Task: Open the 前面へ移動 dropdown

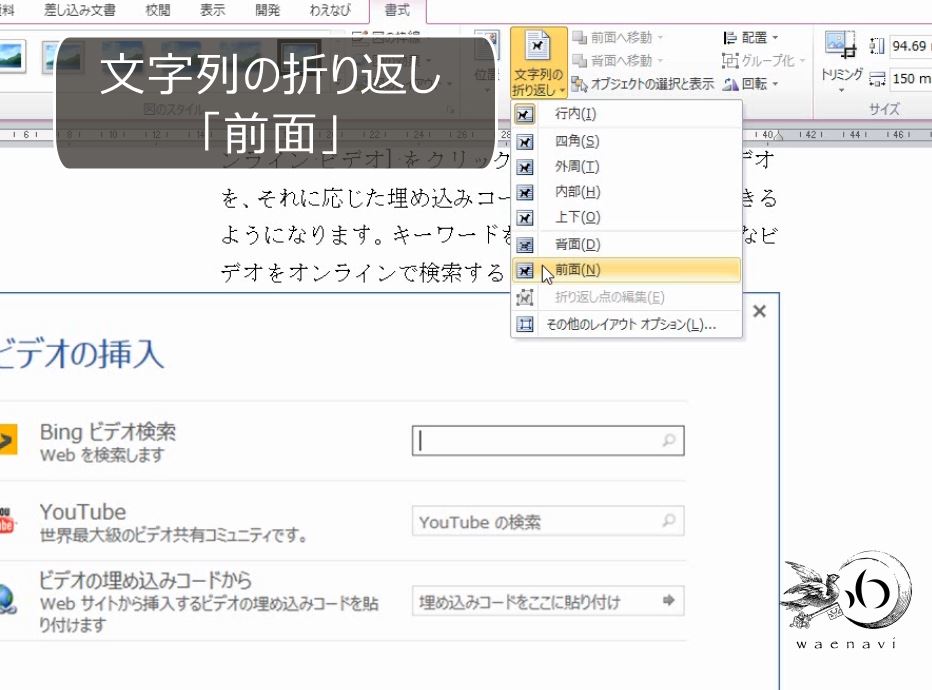Action: point(618,37)
